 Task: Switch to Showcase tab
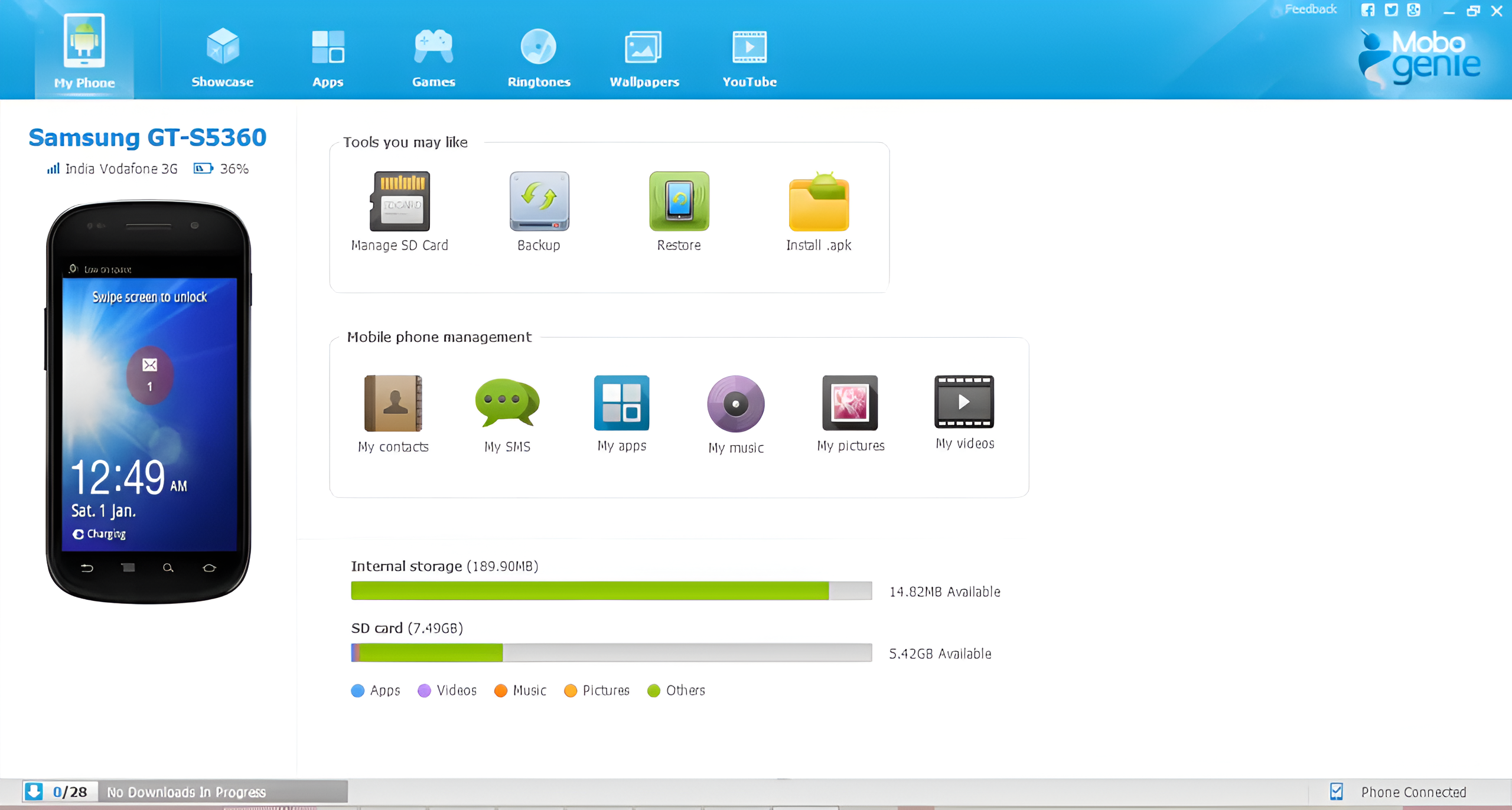coord(222,57)
